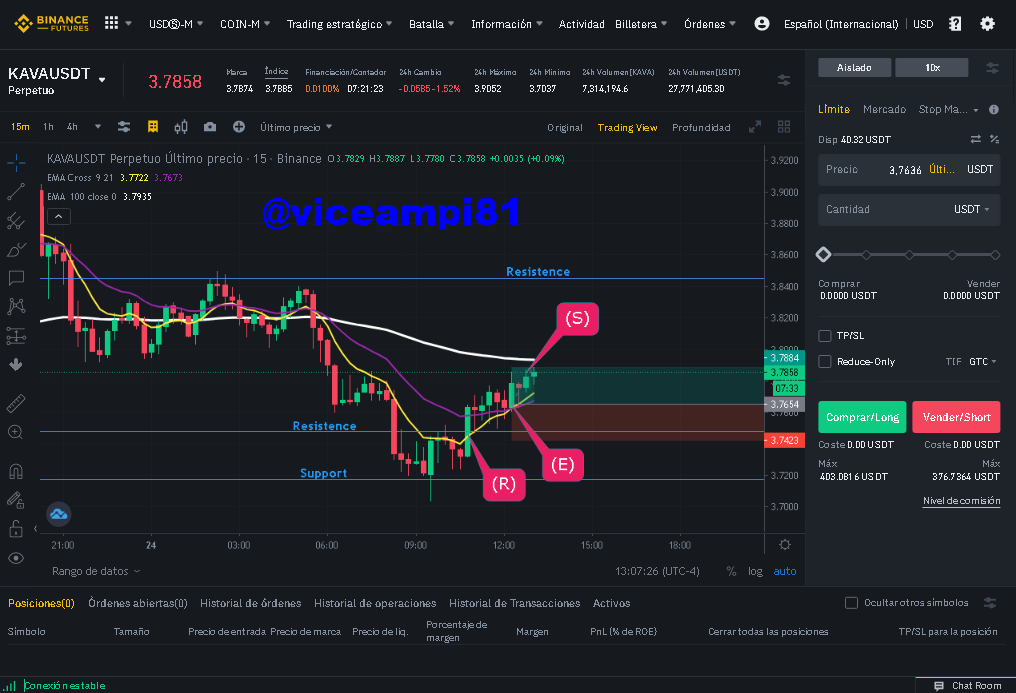The image size is (1016, 693).
Task: Switch to the Trading View chart tab
Action: click(x=627, y=128)
